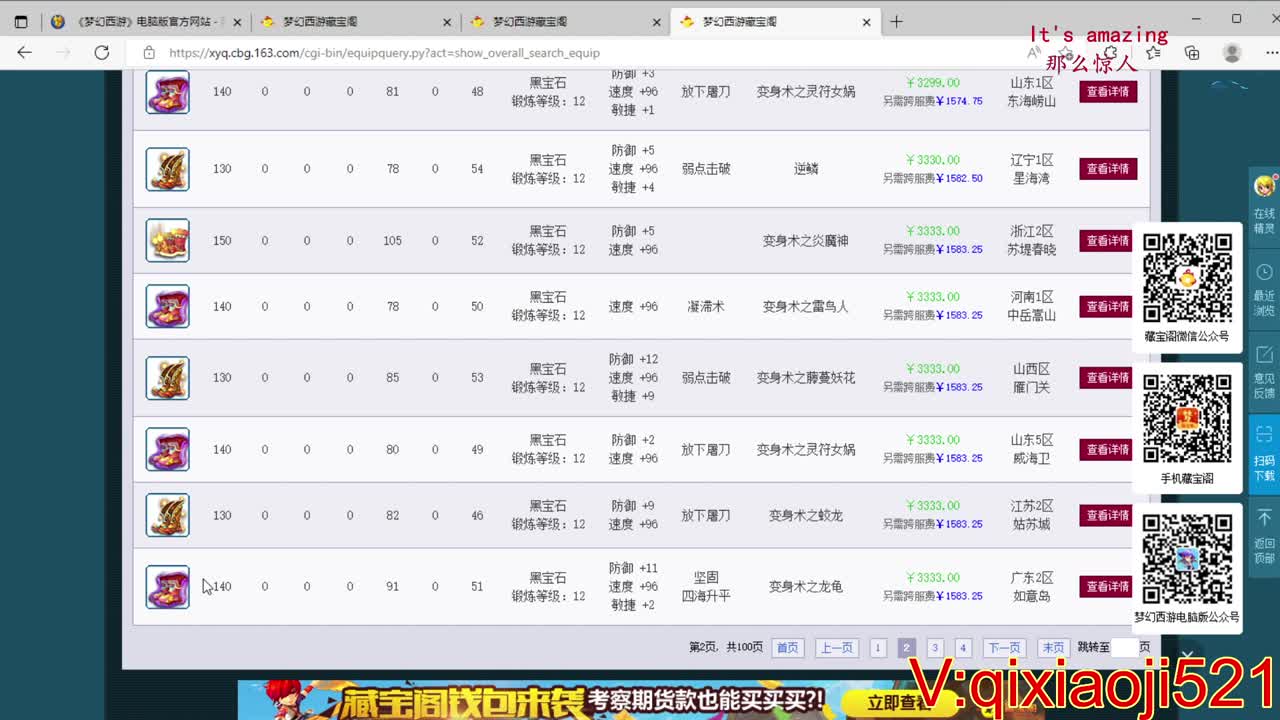Image resolution: width=1280 pixels, height=720 pixels.
Task: Open the 在线精灵 sidebar item
Action: pos(1264,203)
